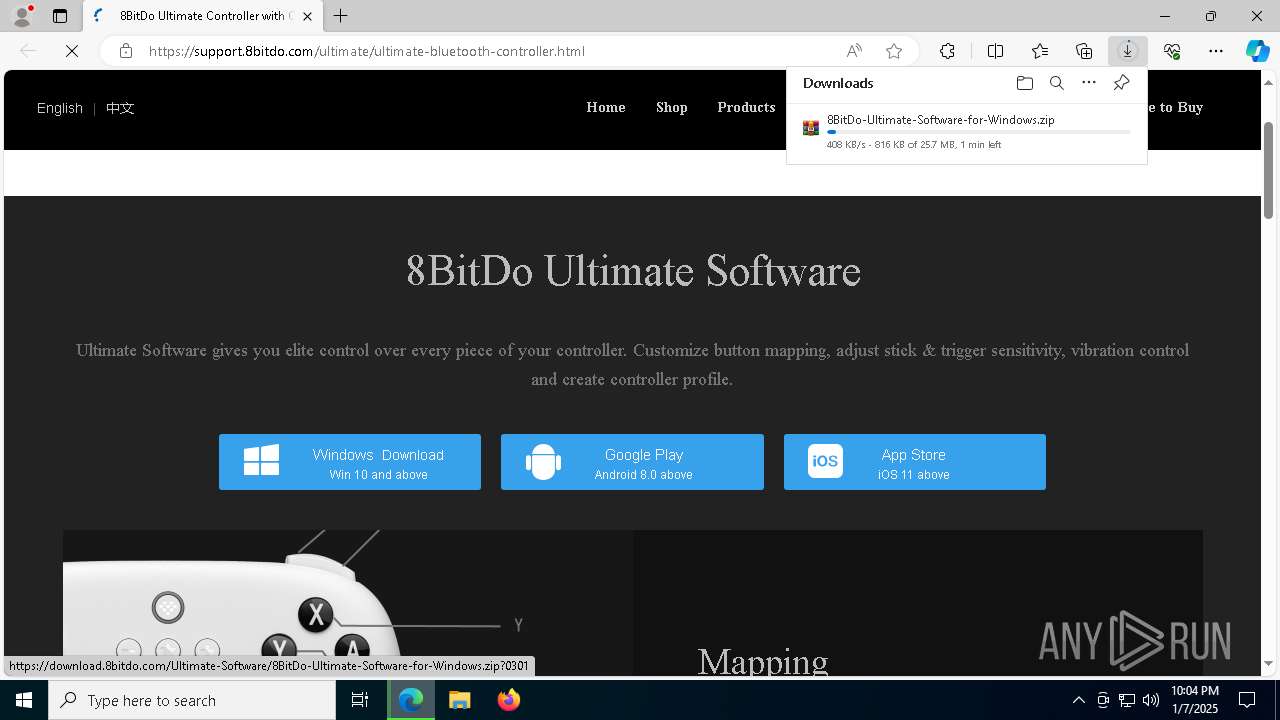The height and width of the screenshot is (720, 1280).
Task: Open the browser profile icon
Action: point(21,16)
